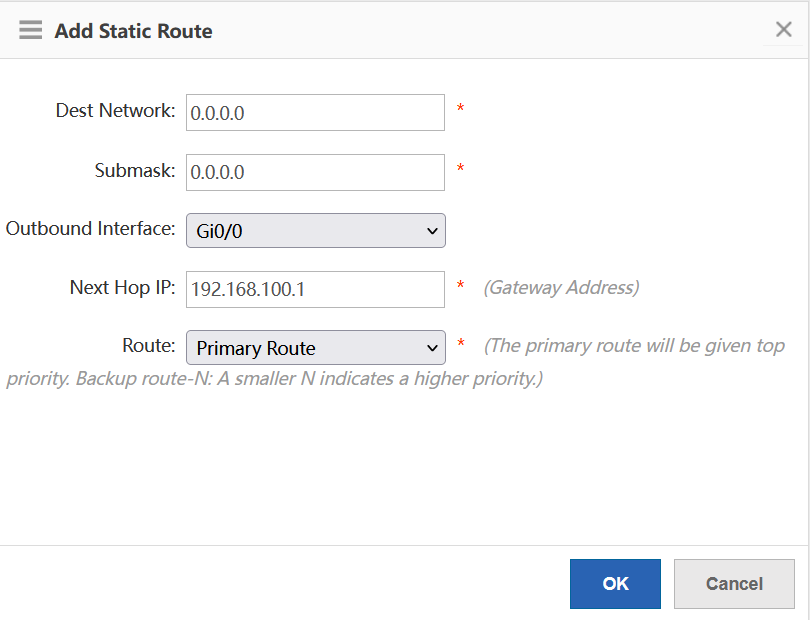Click the Route label
810x620 pixels.
[x=149, y=346]
